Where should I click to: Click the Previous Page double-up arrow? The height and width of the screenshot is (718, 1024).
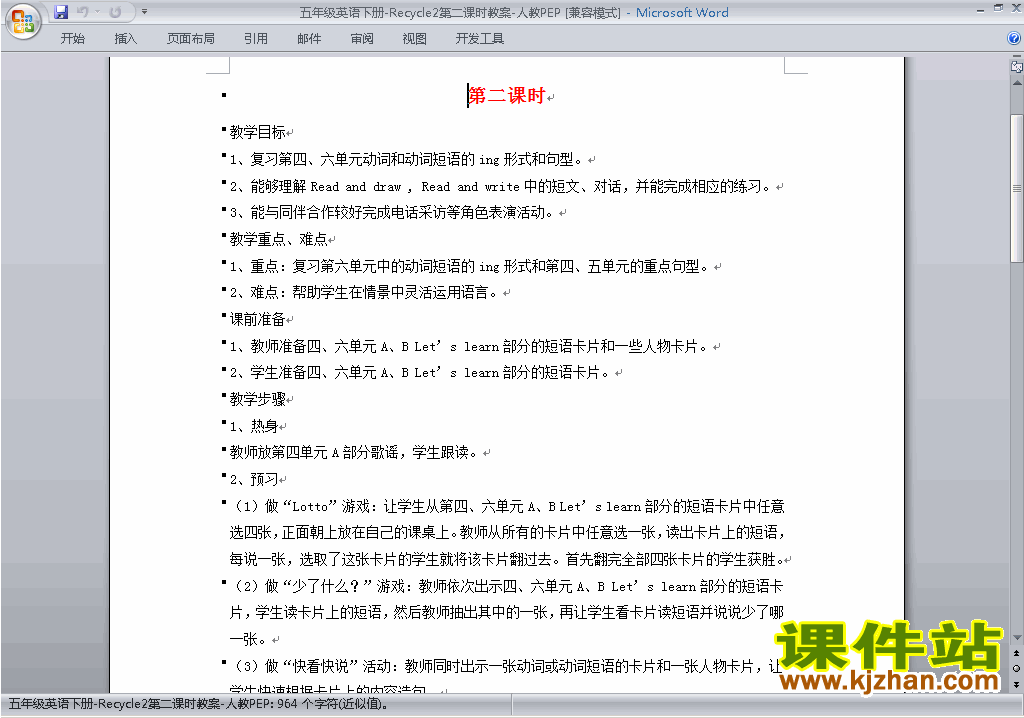tap(1017, 653)
